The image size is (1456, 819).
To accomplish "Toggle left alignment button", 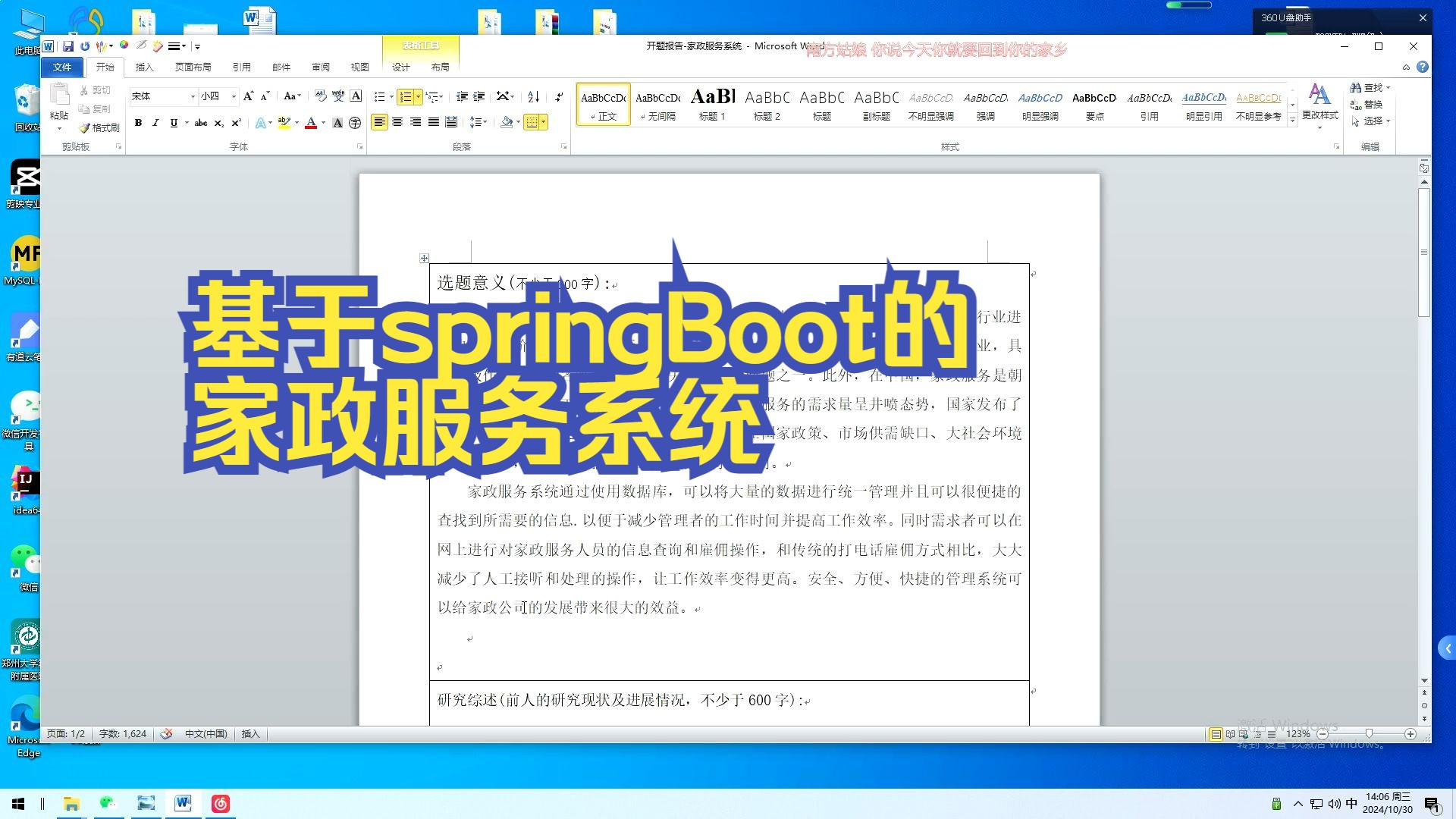I will [379, 122].
